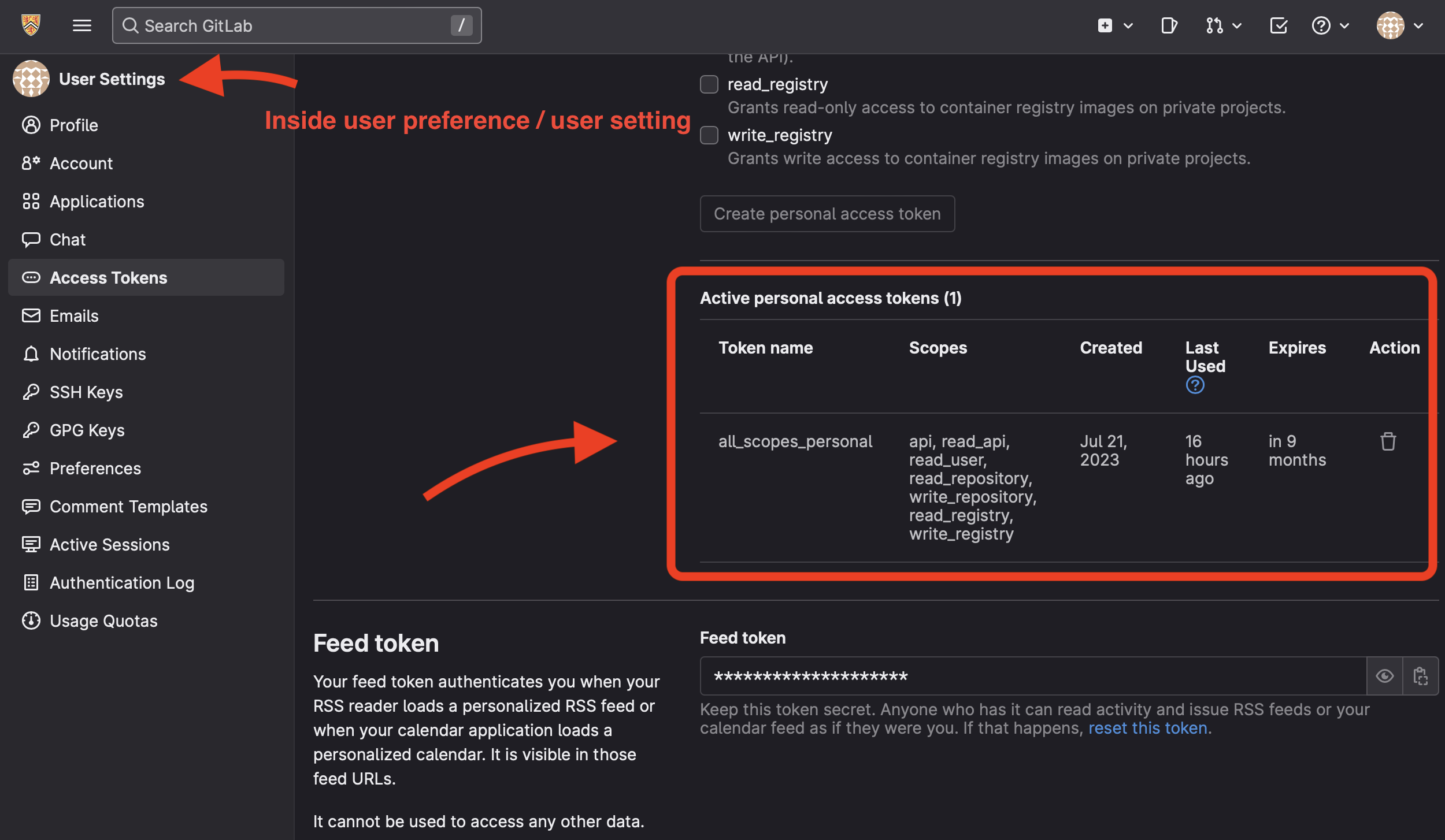Open the Help question mark icon

point(1321,25)
